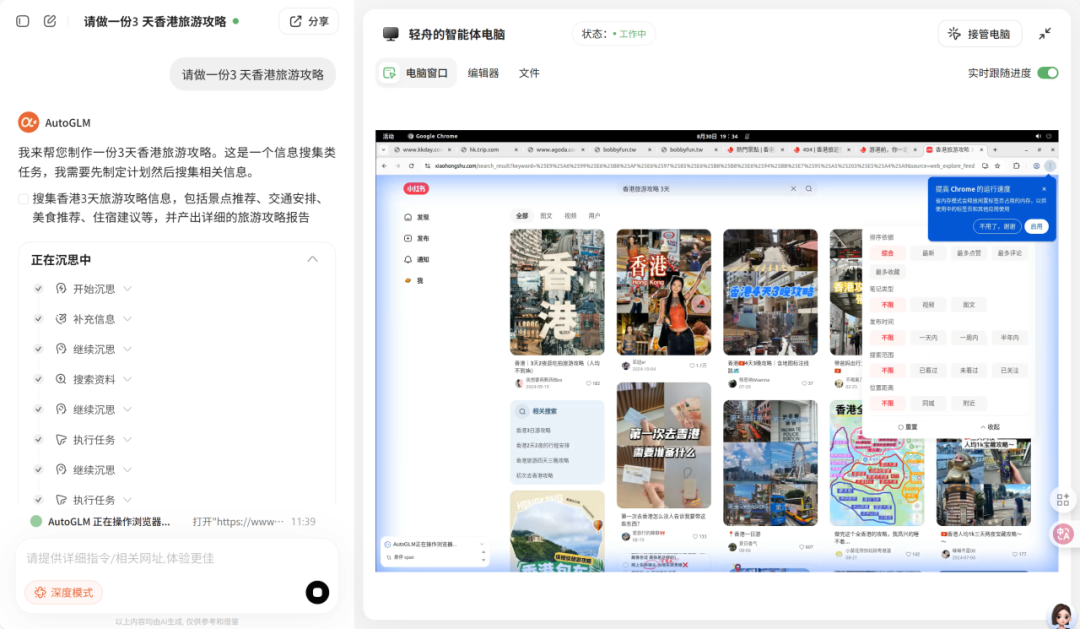This screenshot has height=629, width=1080.
Task: Open the assistant avatar at the bottom right
Action: (1061, 615)
